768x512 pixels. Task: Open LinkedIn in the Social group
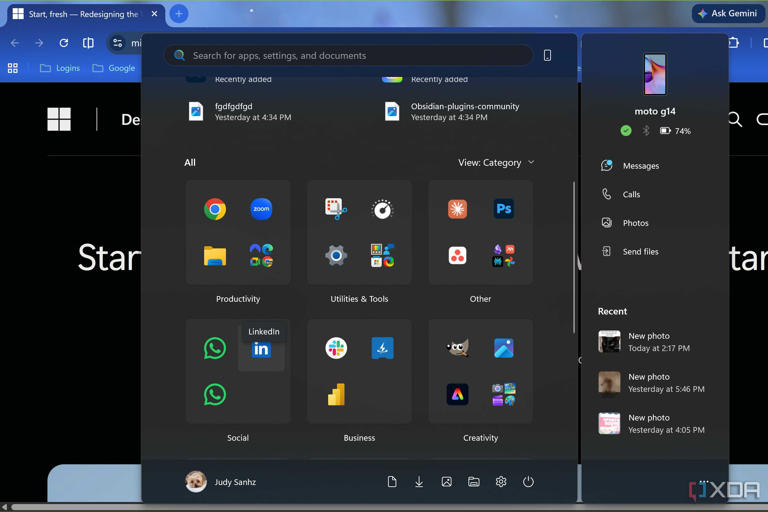click(x=261, y=349)
